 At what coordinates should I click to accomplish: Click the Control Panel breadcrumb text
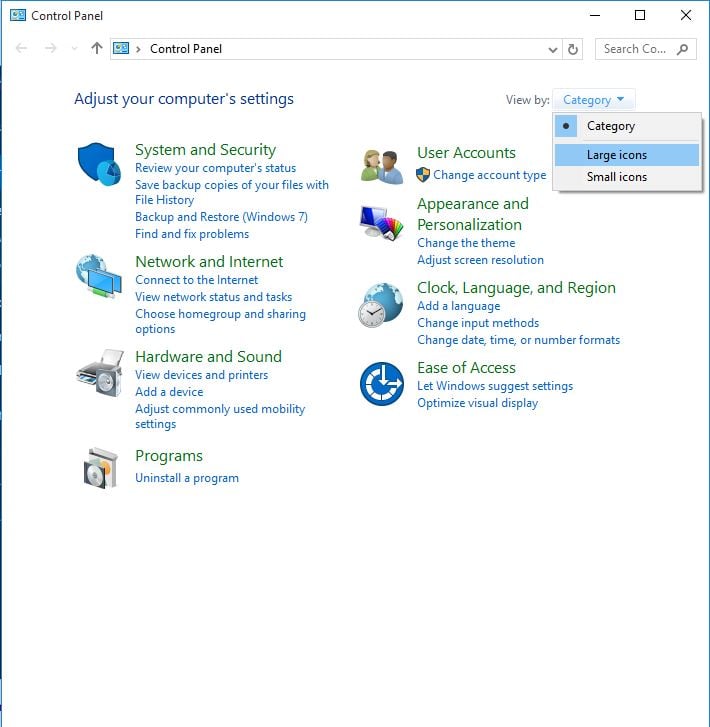pos(185,49)
